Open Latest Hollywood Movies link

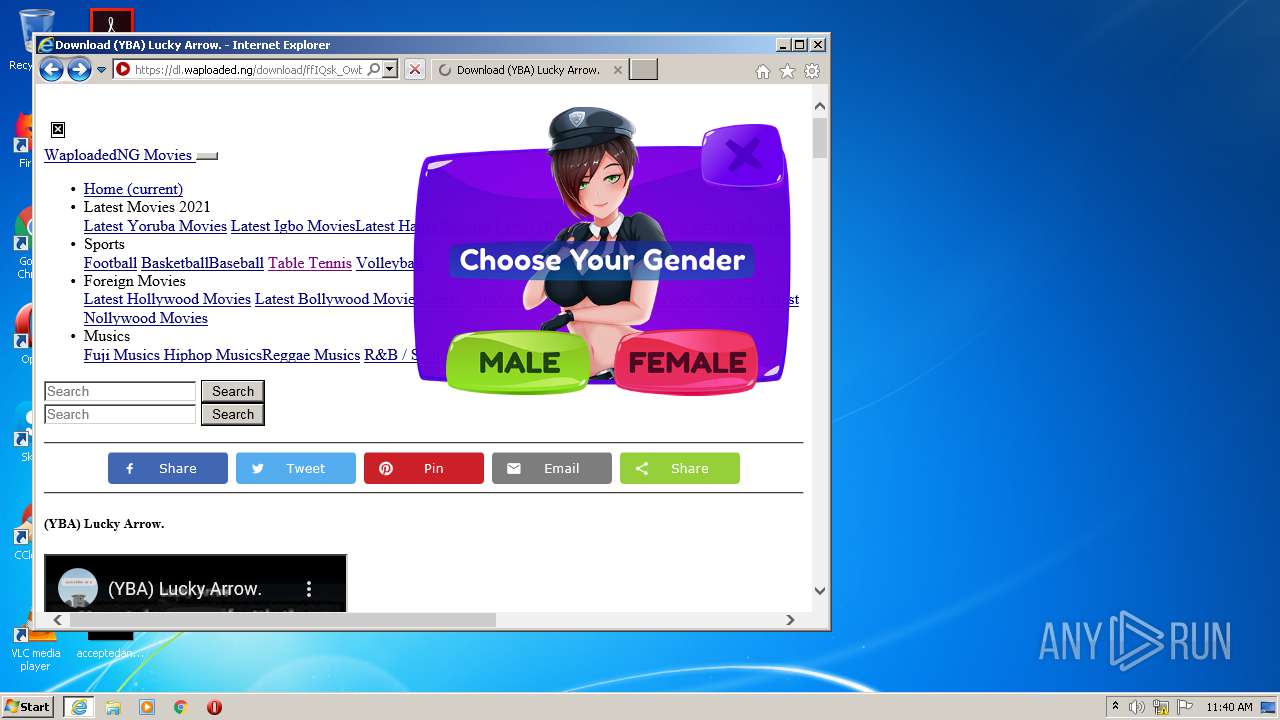(167, 299)
